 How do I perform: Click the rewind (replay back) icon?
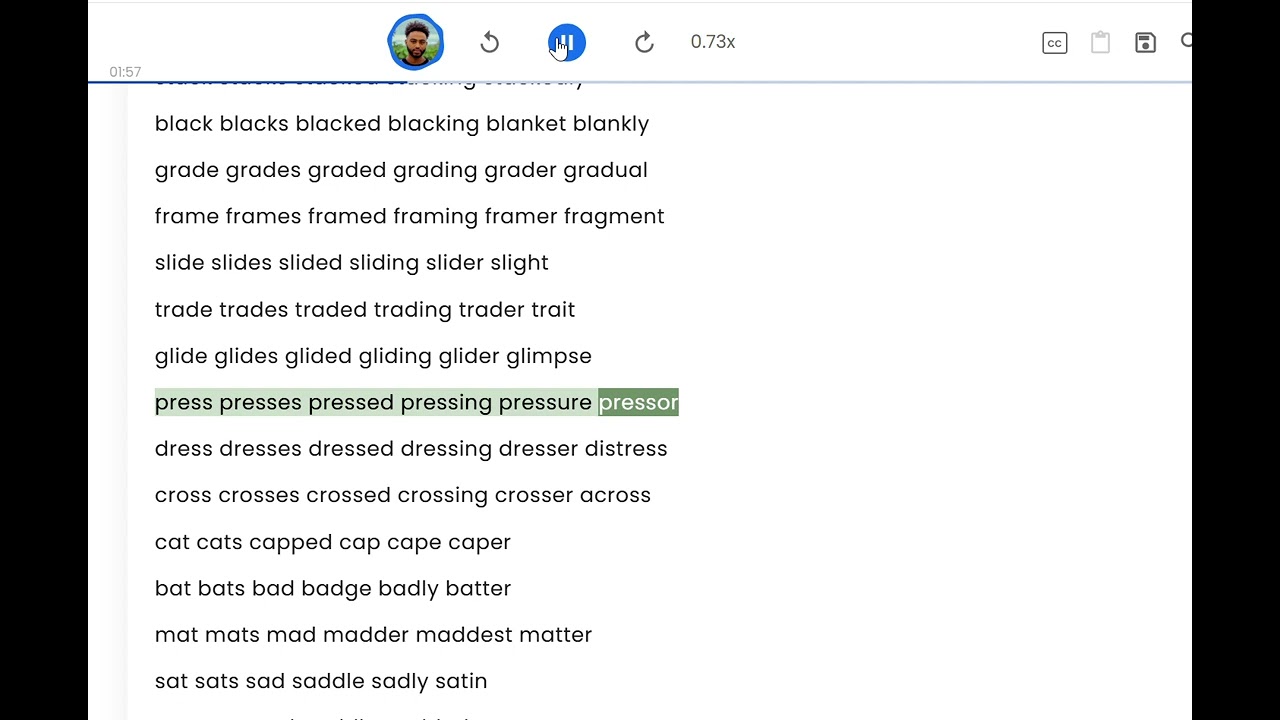click(x=489, y=42)
